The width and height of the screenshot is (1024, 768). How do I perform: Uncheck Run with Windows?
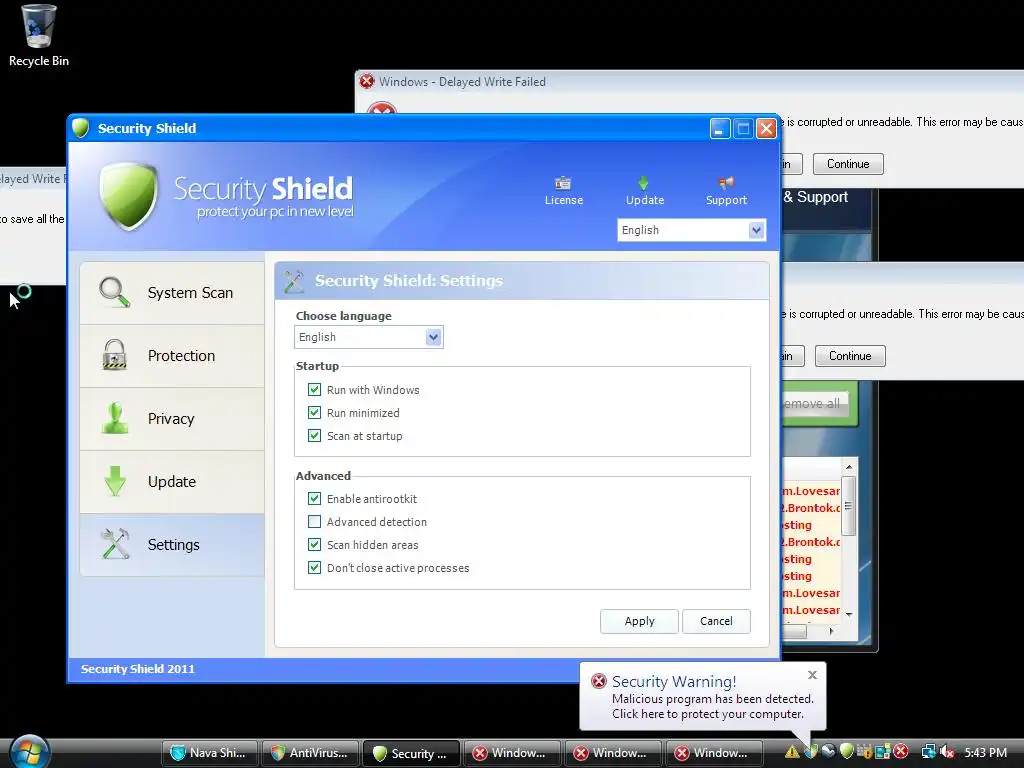[314, 390]
